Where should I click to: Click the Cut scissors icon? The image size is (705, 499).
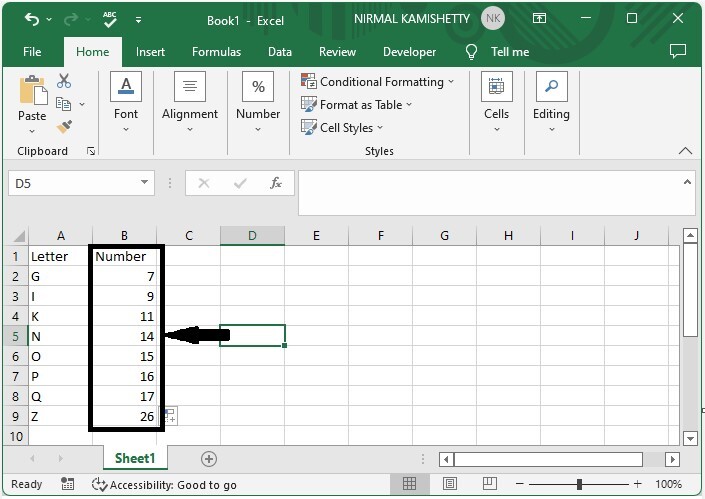point(64,81)
